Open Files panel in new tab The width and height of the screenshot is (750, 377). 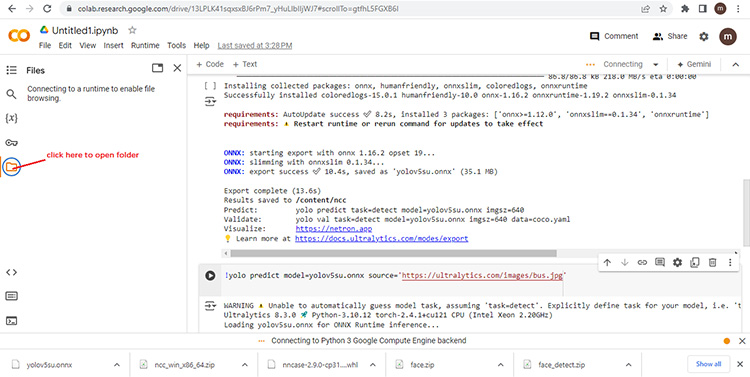coord(157,68)
